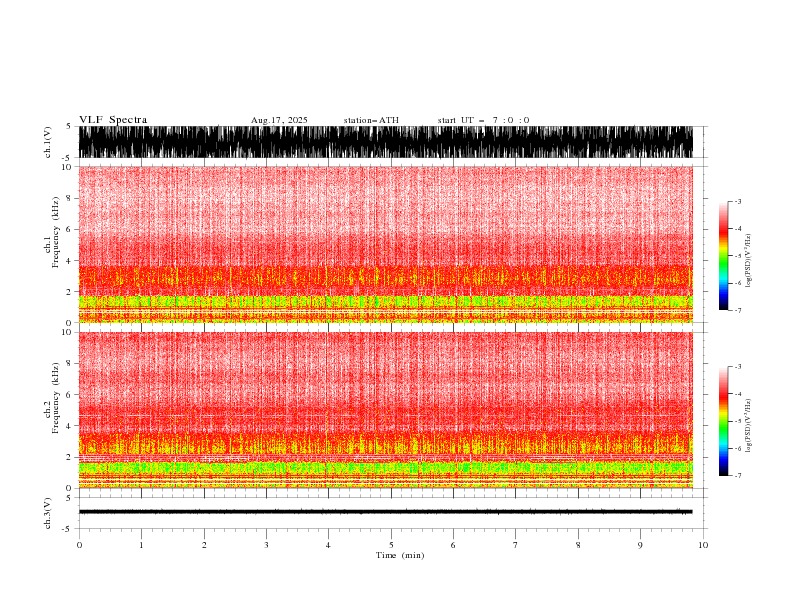
Task: Click the "2" kHz tick of ch.1 spectrogram
Action: 70,292
